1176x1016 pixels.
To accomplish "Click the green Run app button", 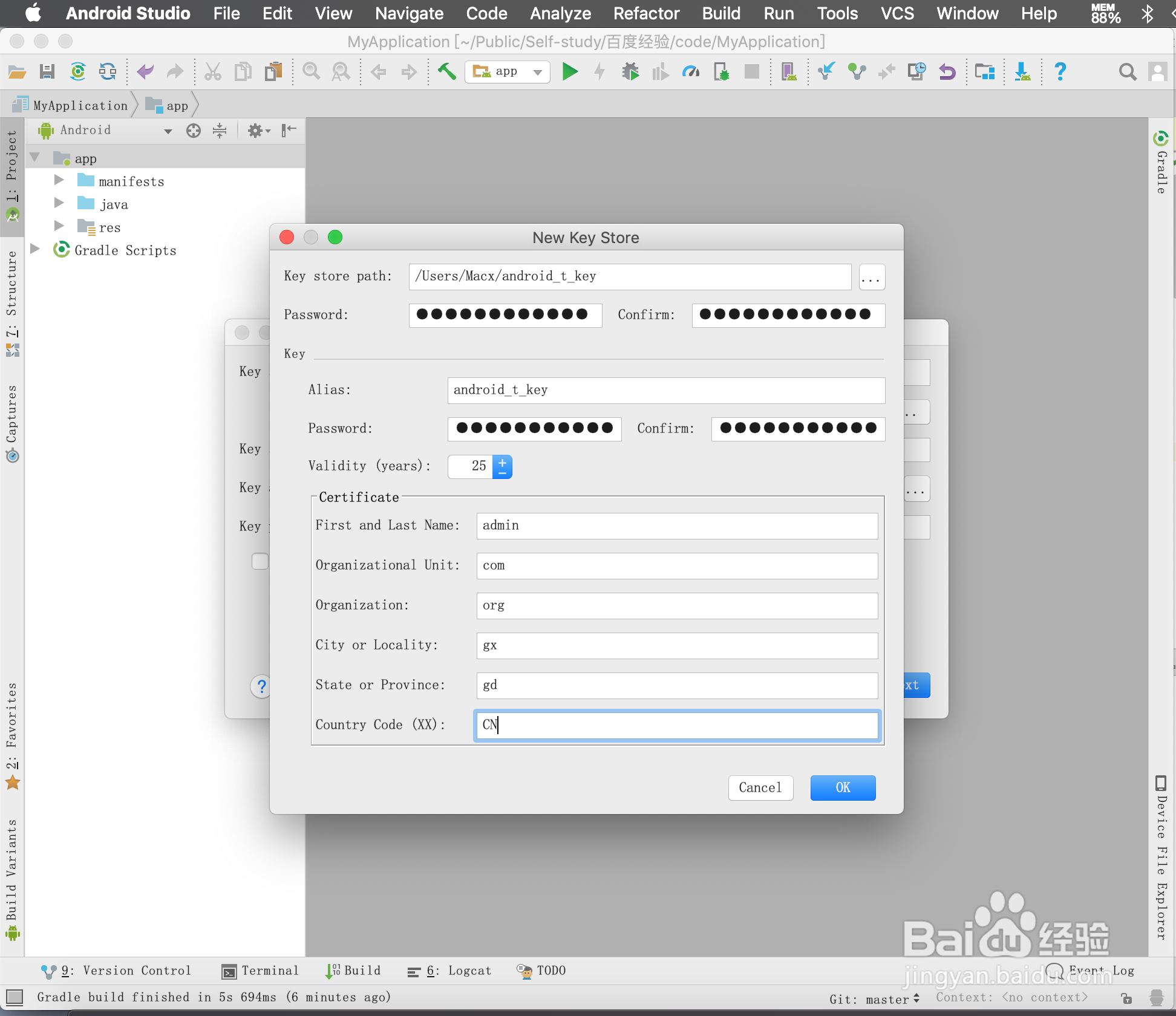I will point(569,72).
